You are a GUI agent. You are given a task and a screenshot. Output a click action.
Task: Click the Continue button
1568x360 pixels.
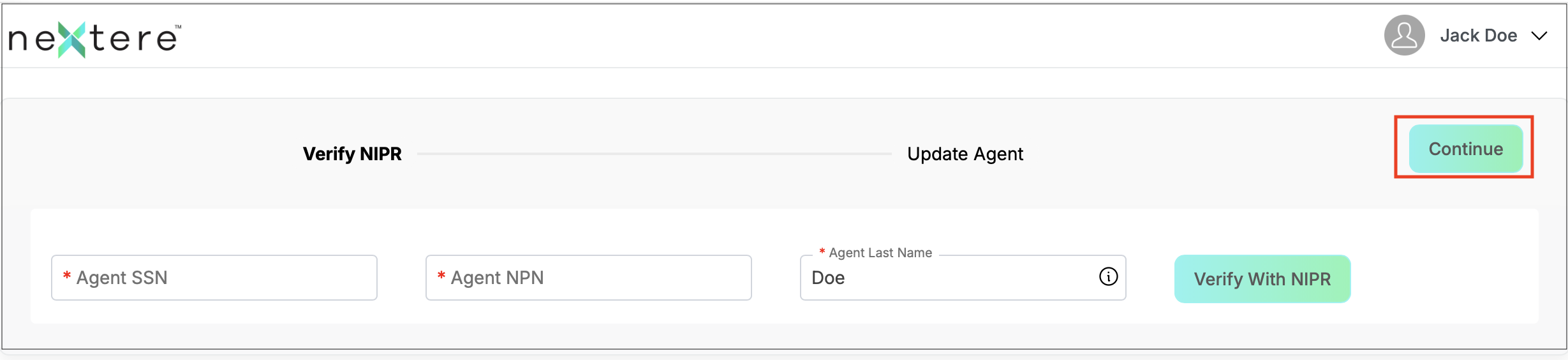tap(1465, 149)
